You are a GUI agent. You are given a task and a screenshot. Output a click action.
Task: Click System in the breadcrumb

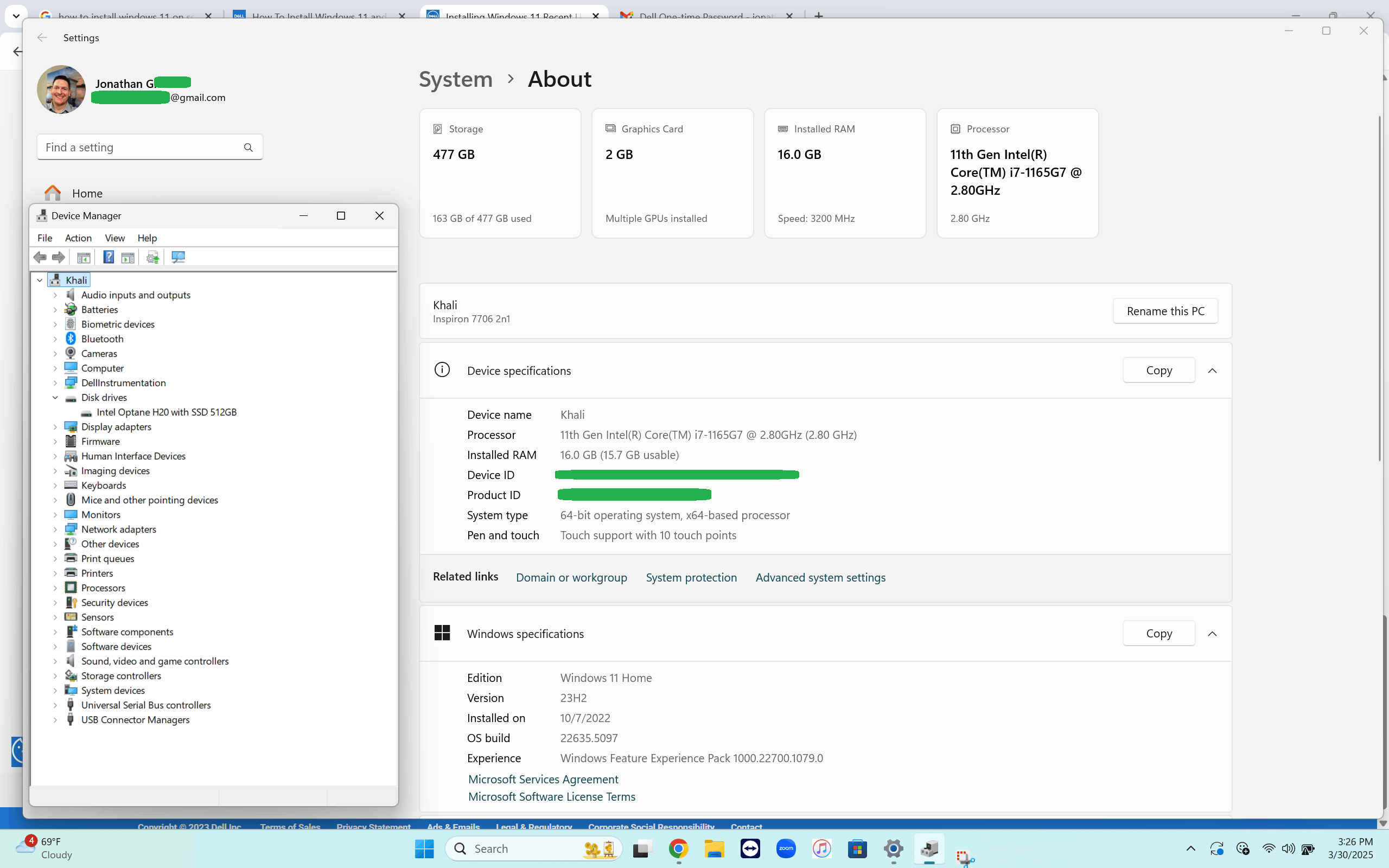456,79
